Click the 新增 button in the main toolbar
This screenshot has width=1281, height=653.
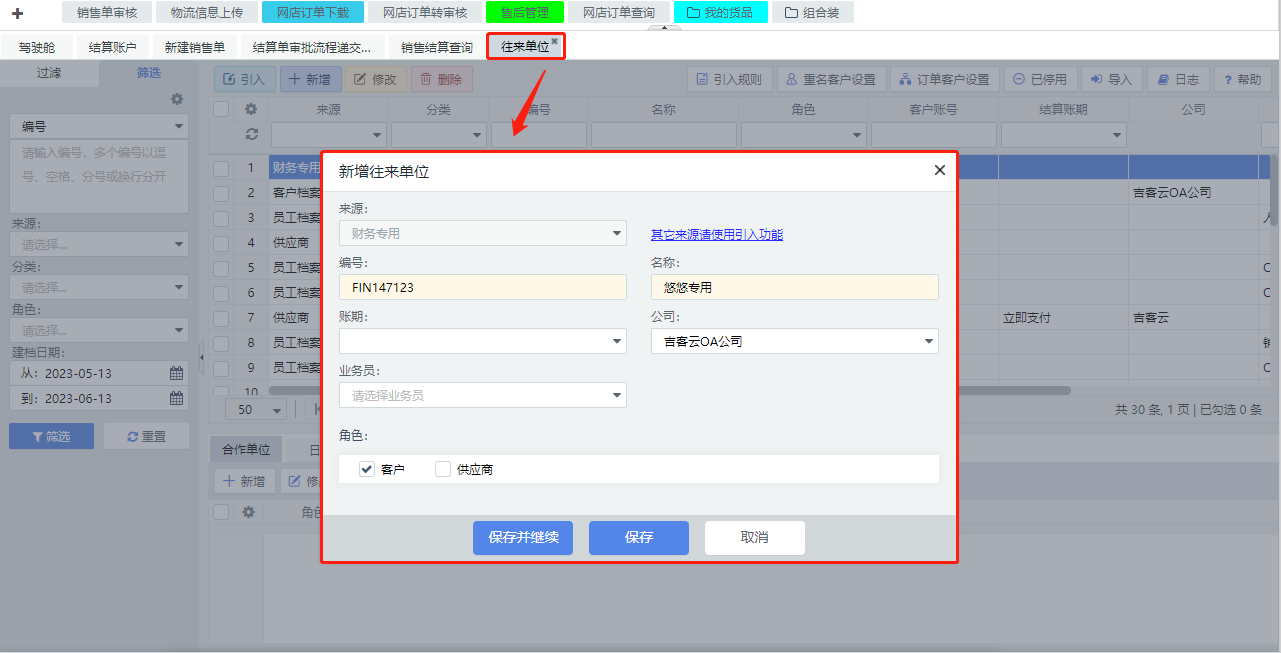[x=311, y=80]
